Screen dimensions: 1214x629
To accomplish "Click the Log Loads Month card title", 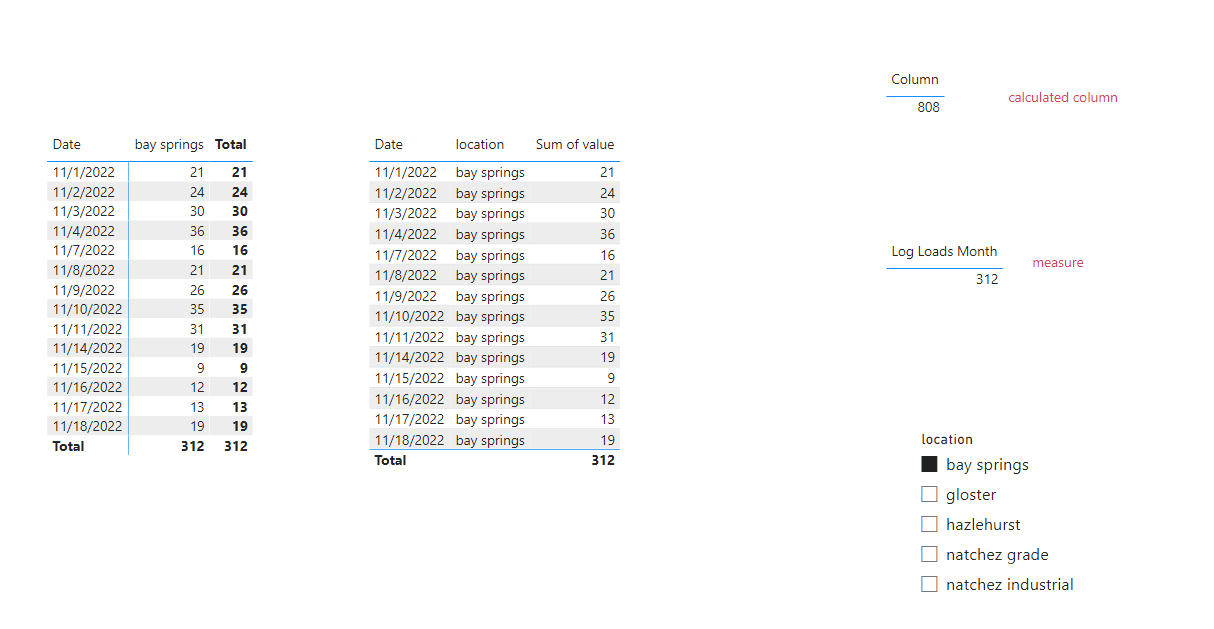I will click(944, 251).
